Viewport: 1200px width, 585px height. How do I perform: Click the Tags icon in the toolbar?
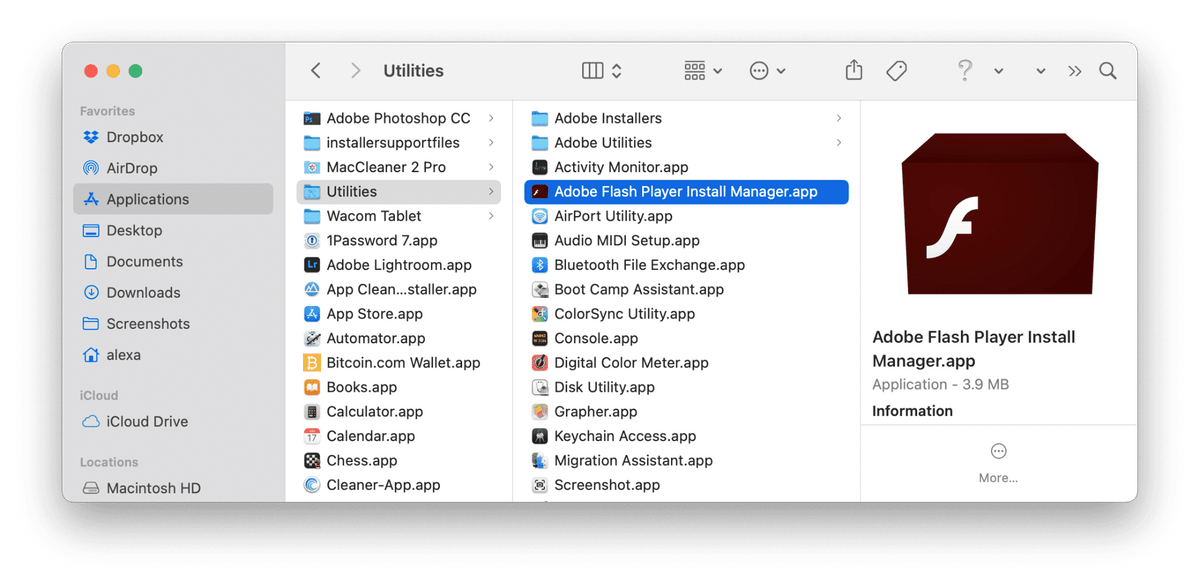click(896, 70)
